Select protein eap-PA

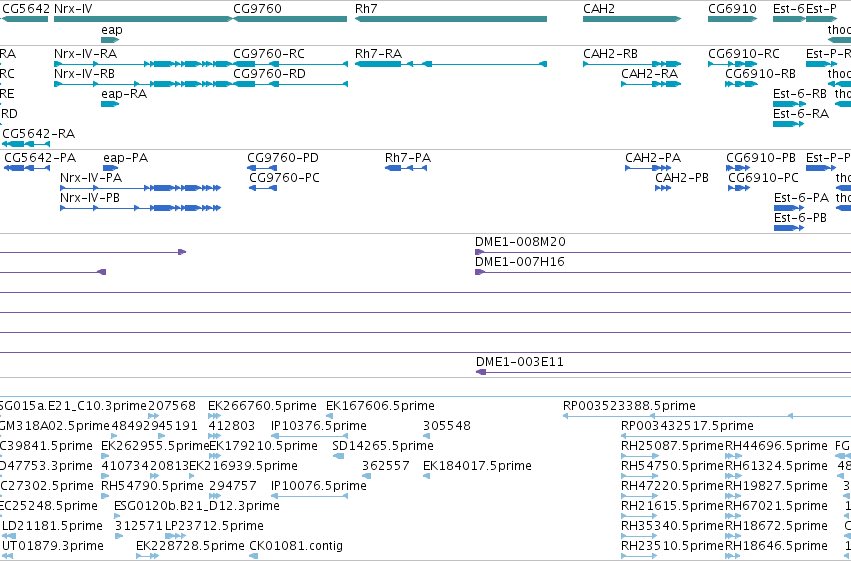(110, 168)
